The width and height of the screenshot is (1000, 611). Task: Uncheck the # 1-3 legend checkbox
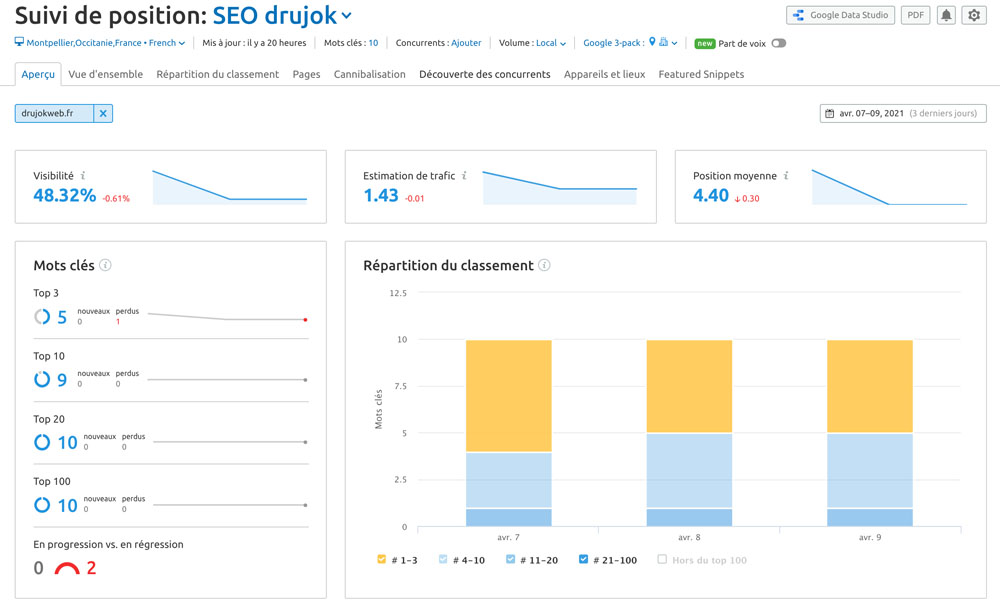pos(381,559)
